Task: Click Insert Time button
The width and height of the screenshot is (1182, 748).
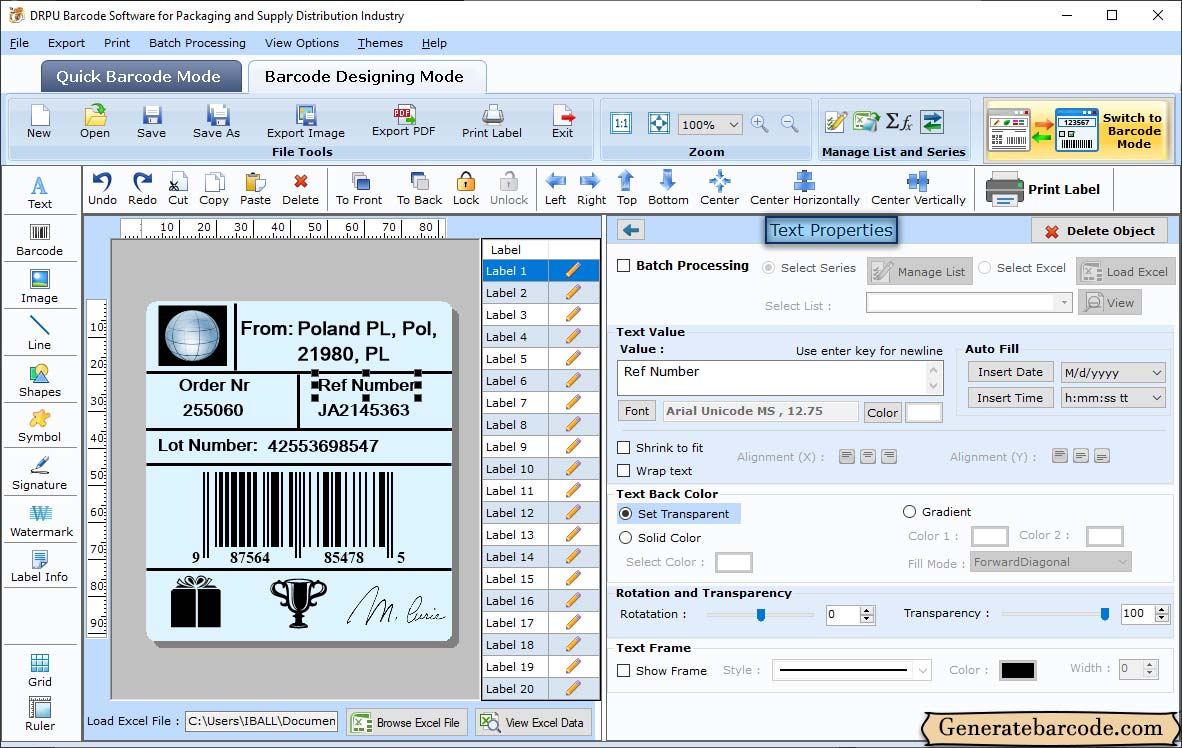Action: [1010, 398]
